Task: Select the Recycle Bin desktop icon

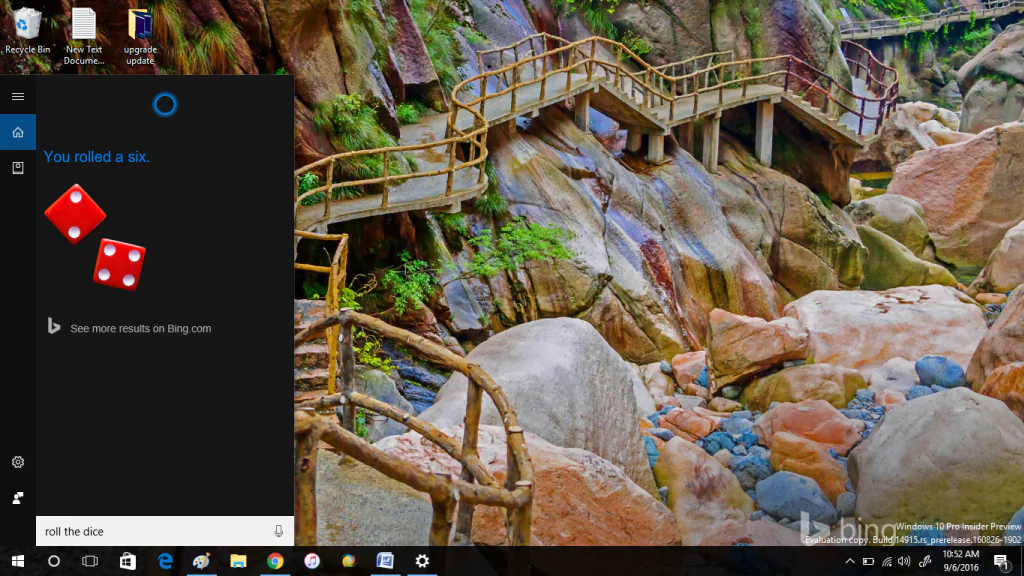Action: 27,31
